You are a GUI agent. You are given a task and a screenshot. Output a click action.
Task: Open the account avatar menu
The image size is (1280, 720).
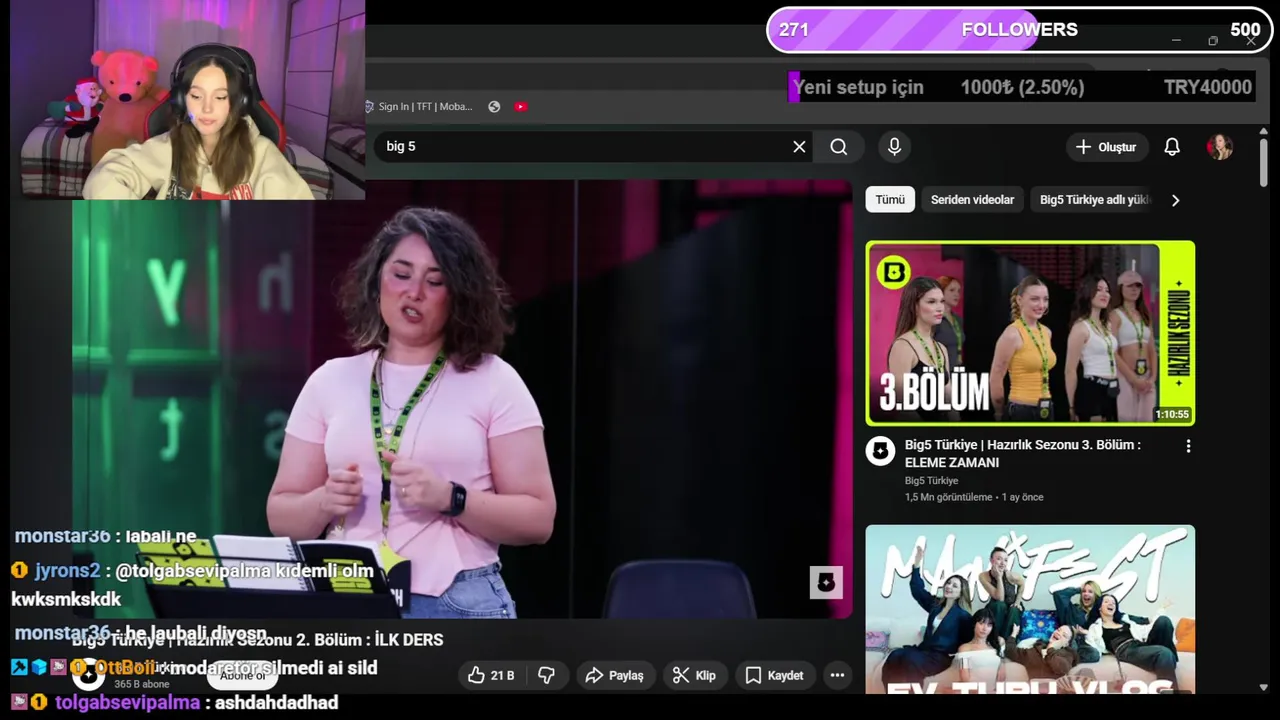point(1220,147)
